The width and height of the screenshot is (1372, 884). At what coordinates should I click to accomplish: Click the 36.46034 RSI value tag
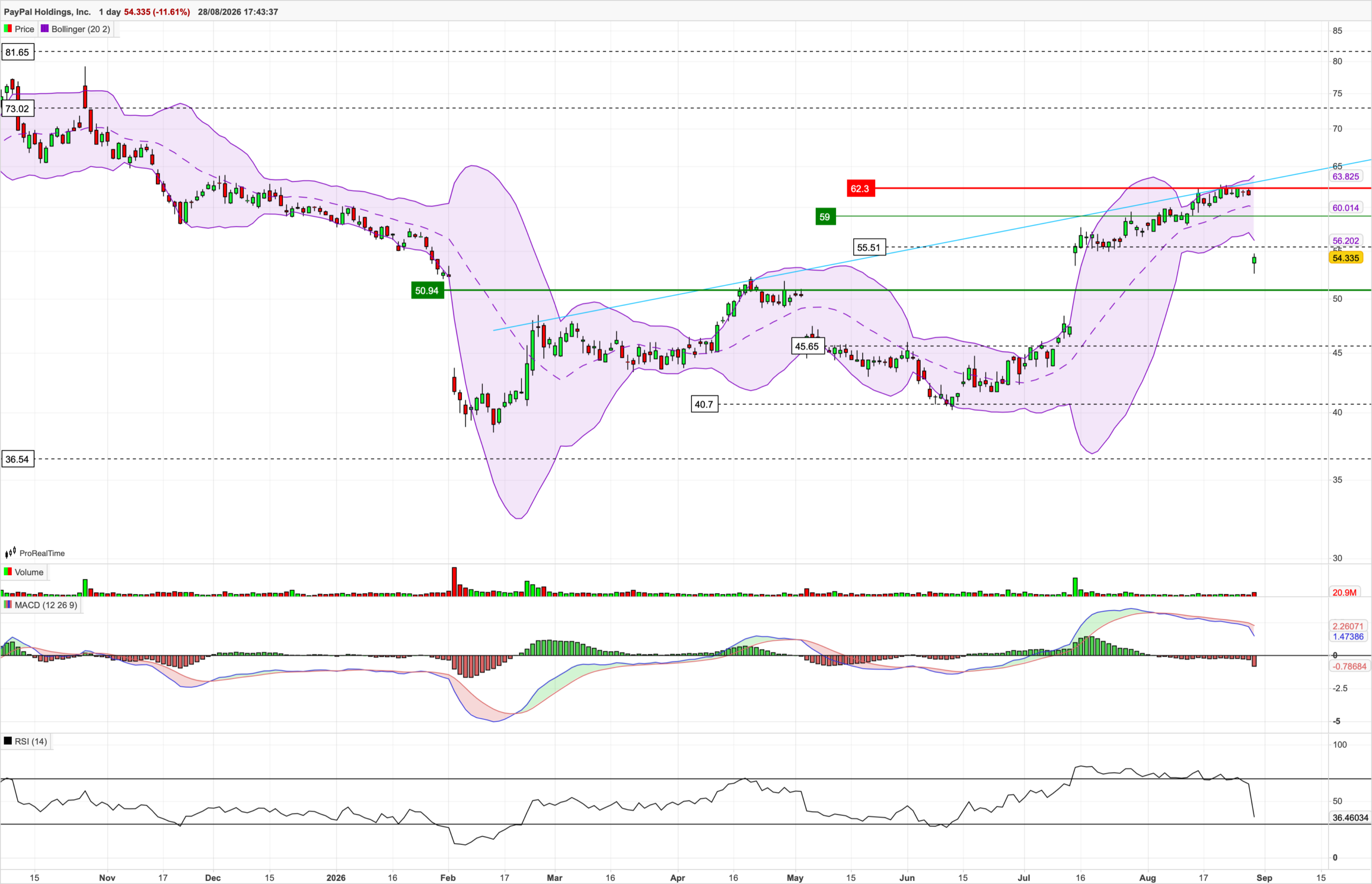1350,818
